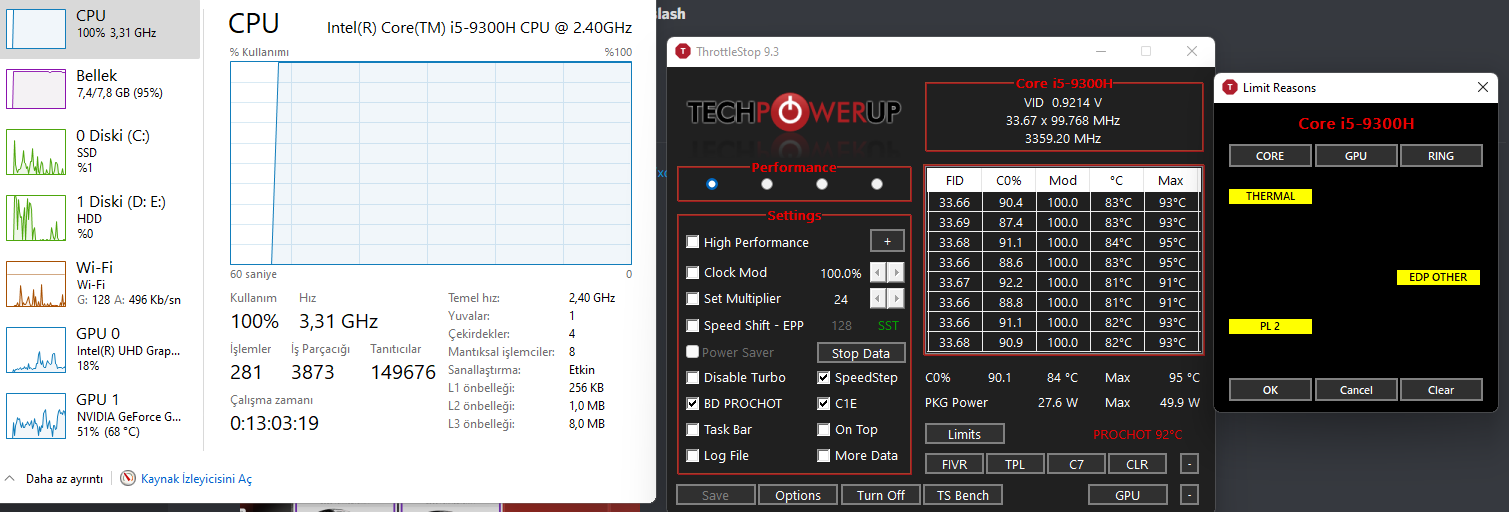Select GPU 1 NVIDIA GeForce entry

click(x=100, y=415)
